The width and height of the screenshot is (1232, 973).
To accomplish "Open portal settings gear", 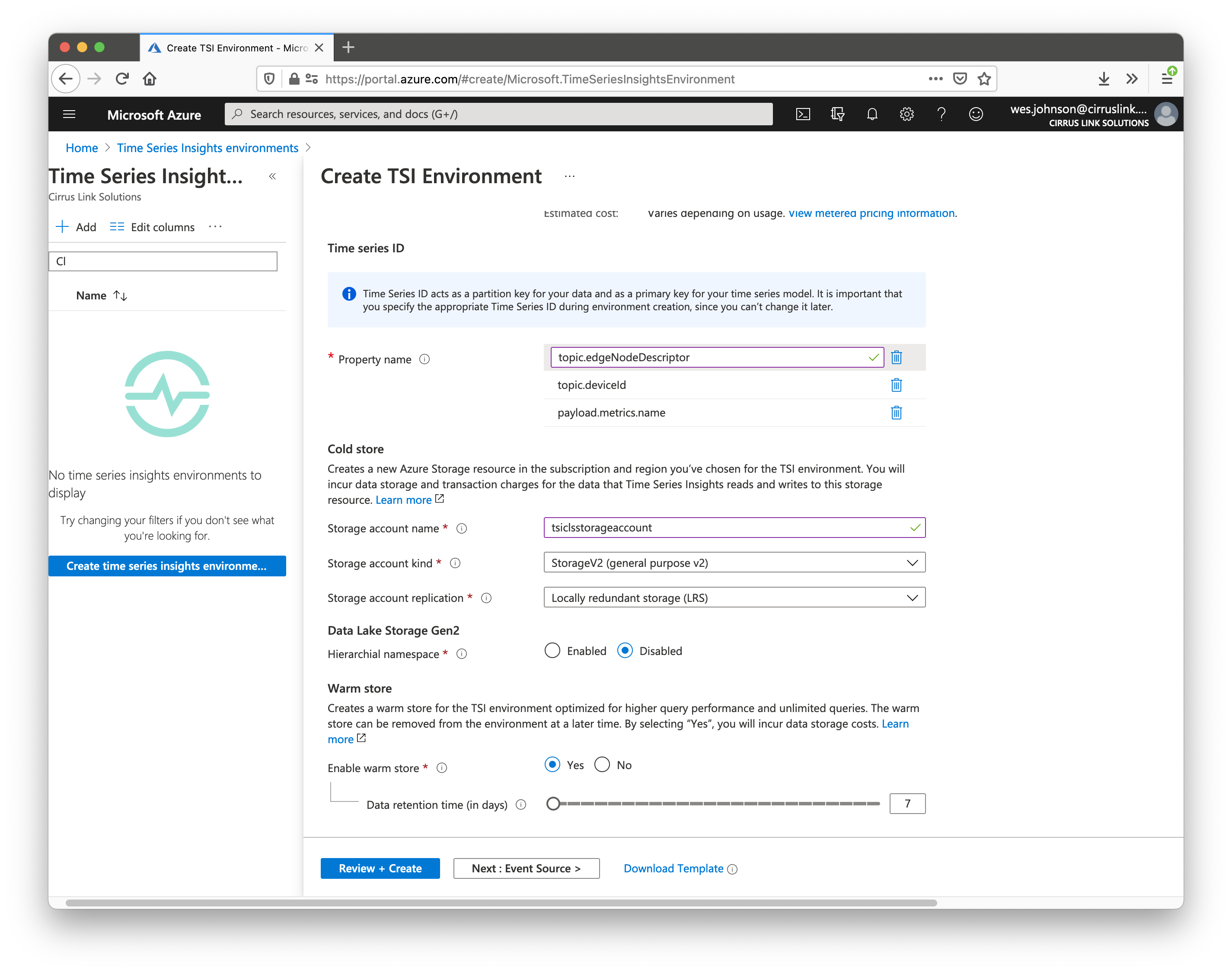I will click(x=906, y=114).
